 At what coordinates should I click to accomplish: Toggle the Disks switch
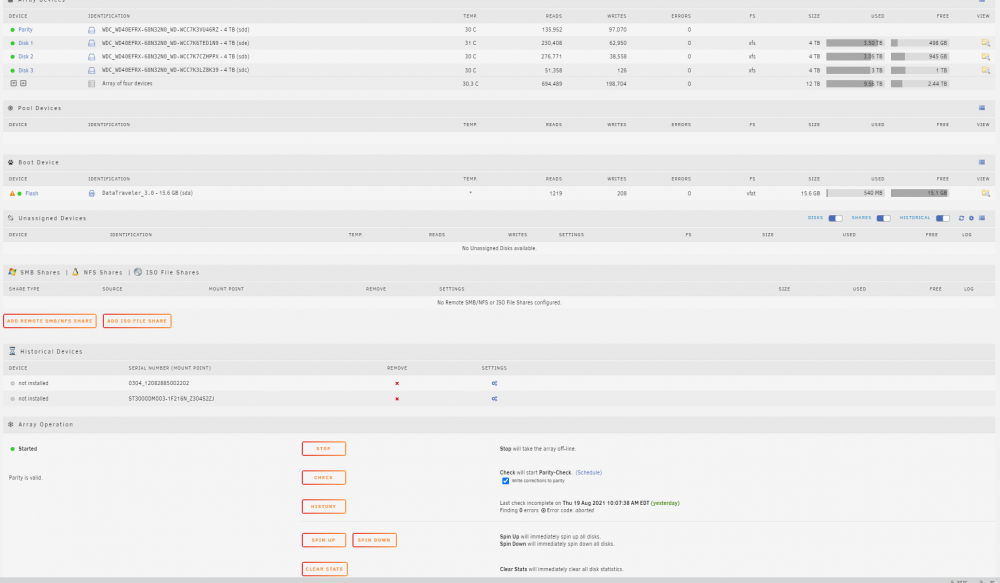(x=835, y=218)
